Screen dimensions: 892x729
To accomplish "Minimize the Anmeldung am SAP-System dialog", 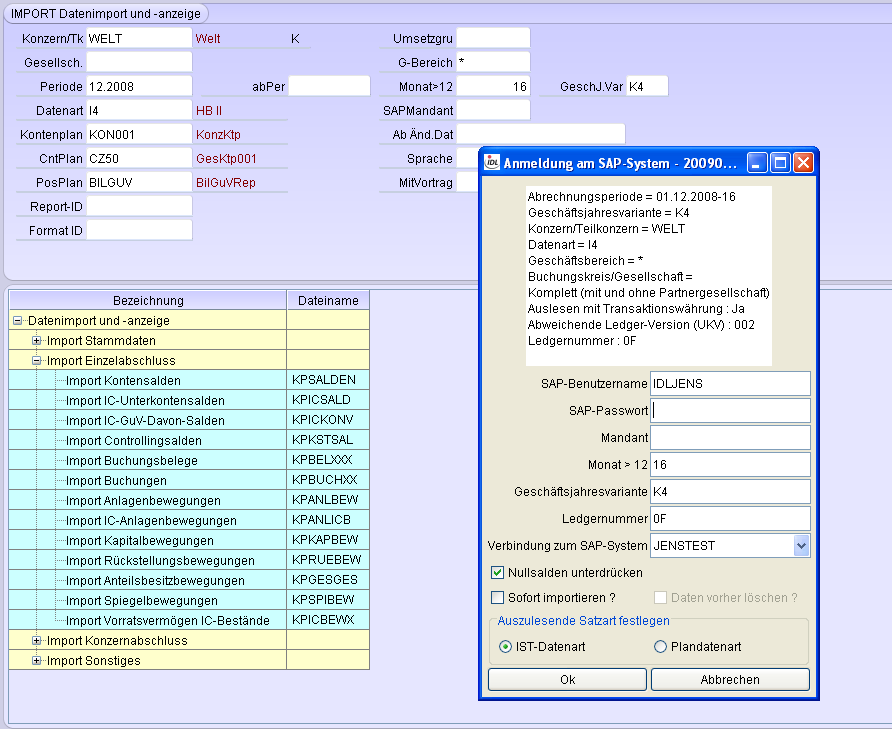I will click(x=757, y=163).
